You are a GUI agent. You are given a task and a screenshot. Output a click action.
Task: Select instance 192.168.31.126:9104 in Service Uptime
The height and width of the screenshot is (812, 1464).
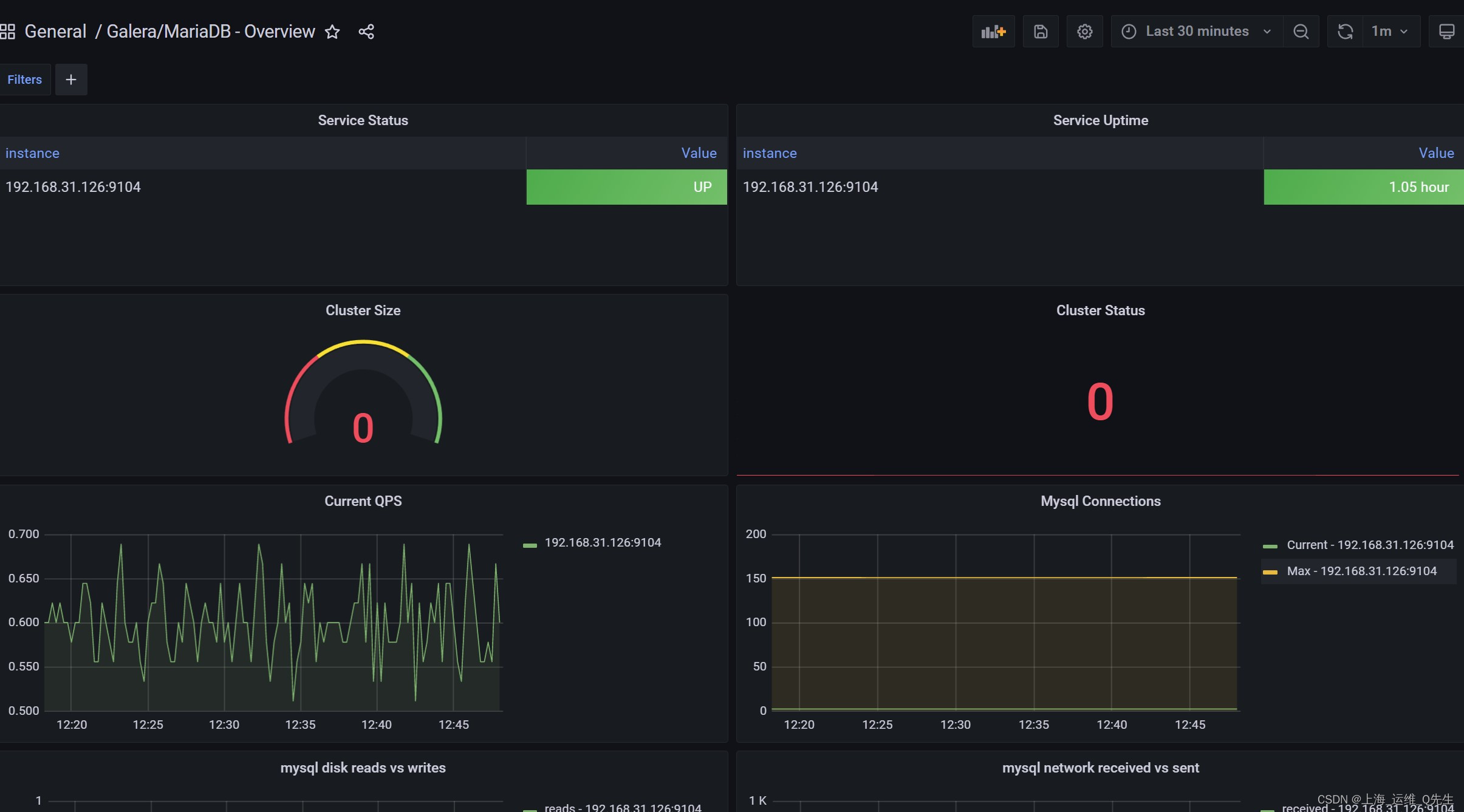[810, 187]
